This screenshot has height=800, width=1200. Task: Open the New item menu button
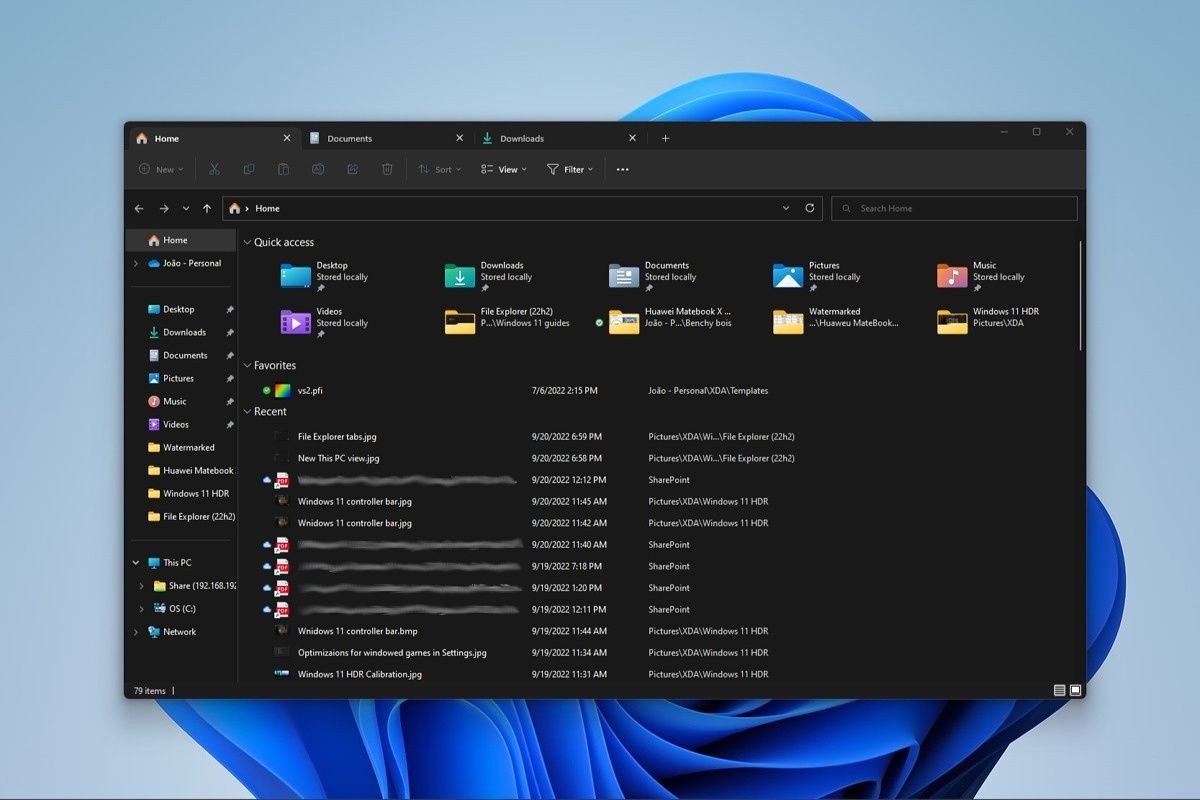click(x=160, y=170)
